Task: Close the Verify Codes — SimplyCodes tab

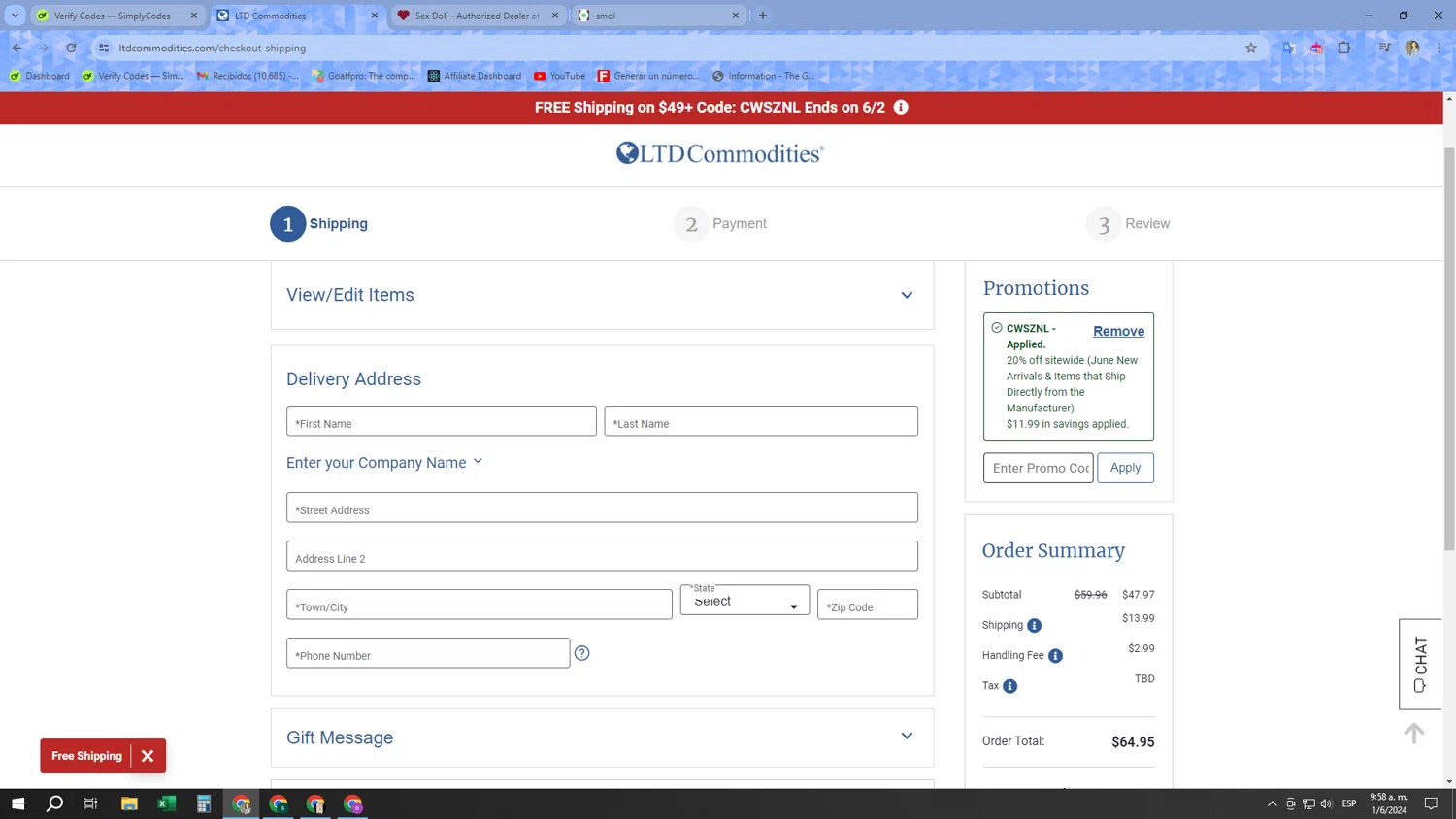Action: coord(194,16)
